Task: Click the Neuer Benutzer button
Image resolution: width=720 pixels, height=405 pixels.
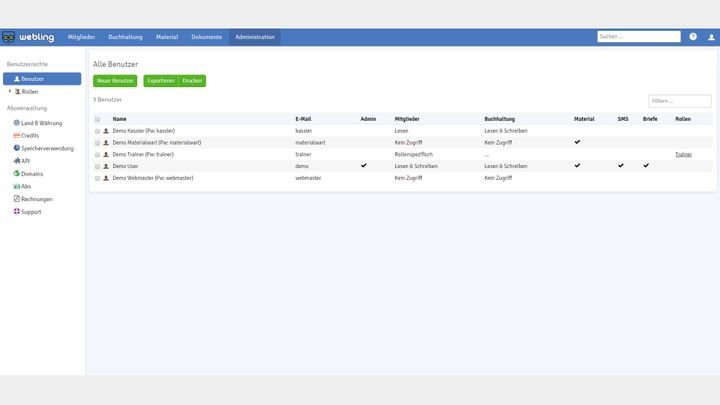Action: pos(115,80)
